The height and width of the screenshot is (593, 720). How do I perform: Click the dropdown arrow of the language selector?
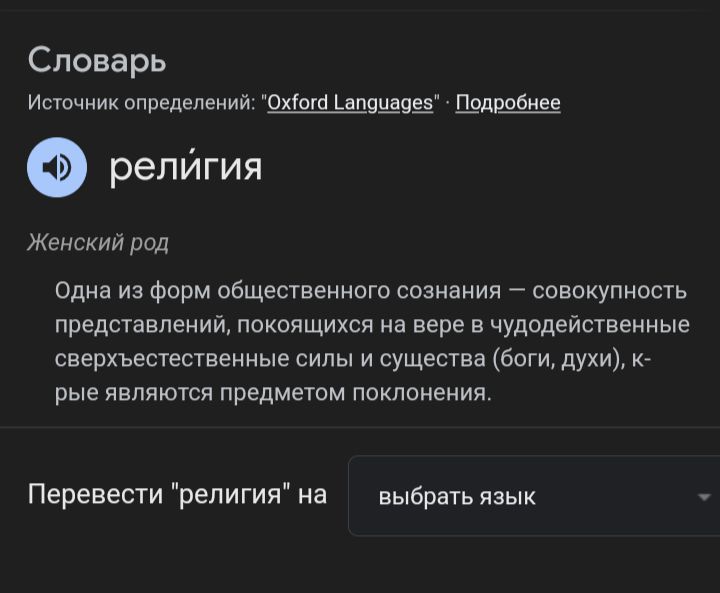pyautogui.click(x=703, y=497)
